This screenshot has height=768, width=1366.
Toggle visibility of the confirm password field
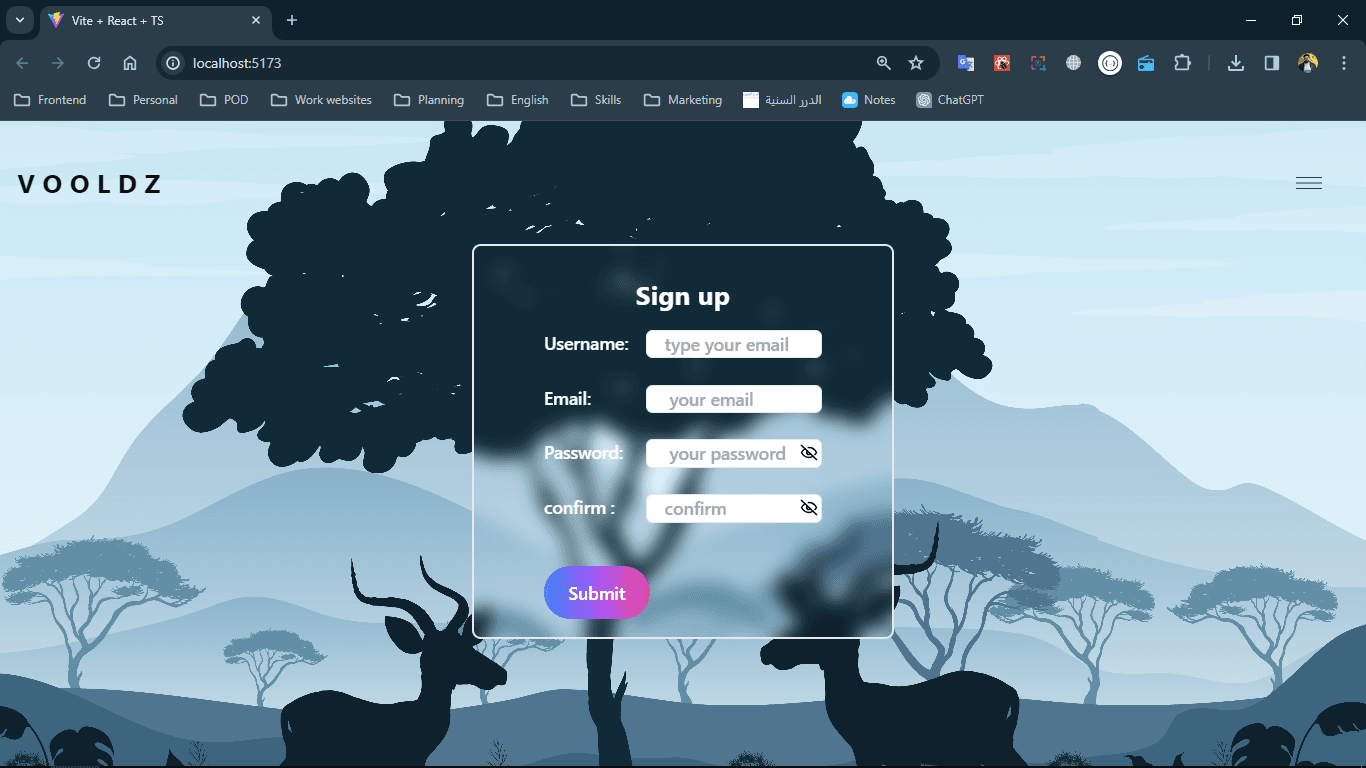809,508
